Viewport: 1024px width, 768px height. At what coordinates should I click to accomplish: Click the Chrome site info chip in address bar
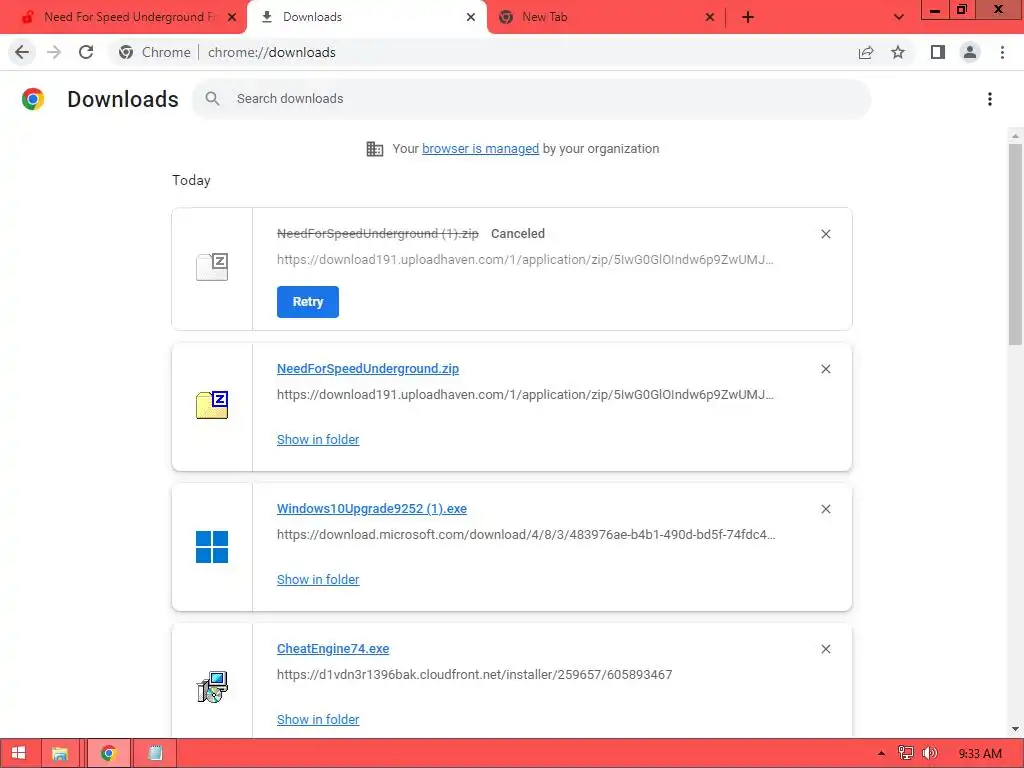click(155, 52)
